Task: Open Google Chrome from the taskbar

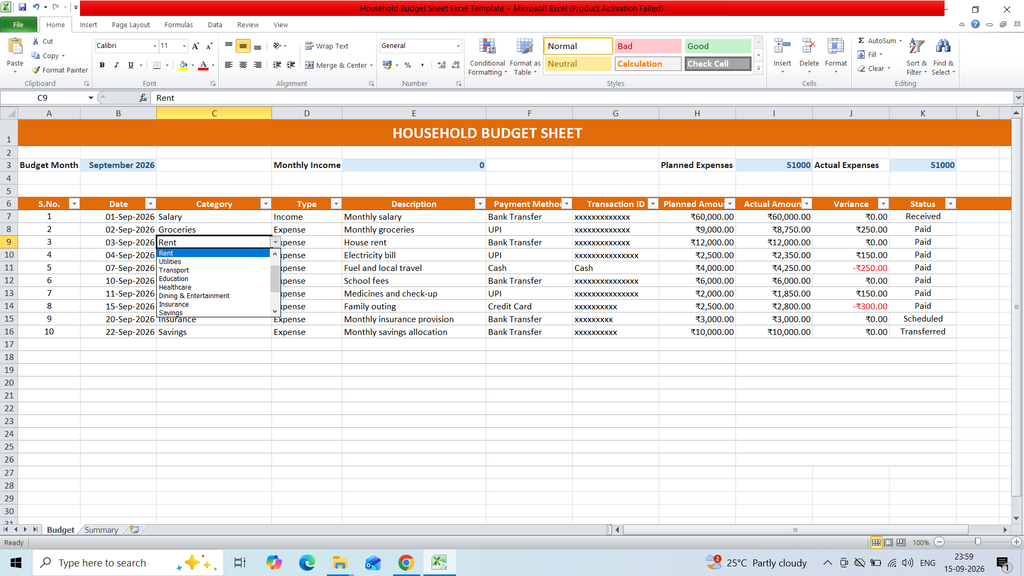Action: (x=406, y=562)
